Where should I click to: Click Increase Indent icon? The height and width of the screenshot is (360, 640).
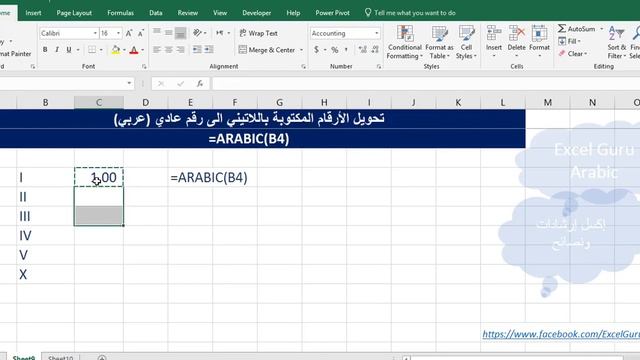(209, 49)
